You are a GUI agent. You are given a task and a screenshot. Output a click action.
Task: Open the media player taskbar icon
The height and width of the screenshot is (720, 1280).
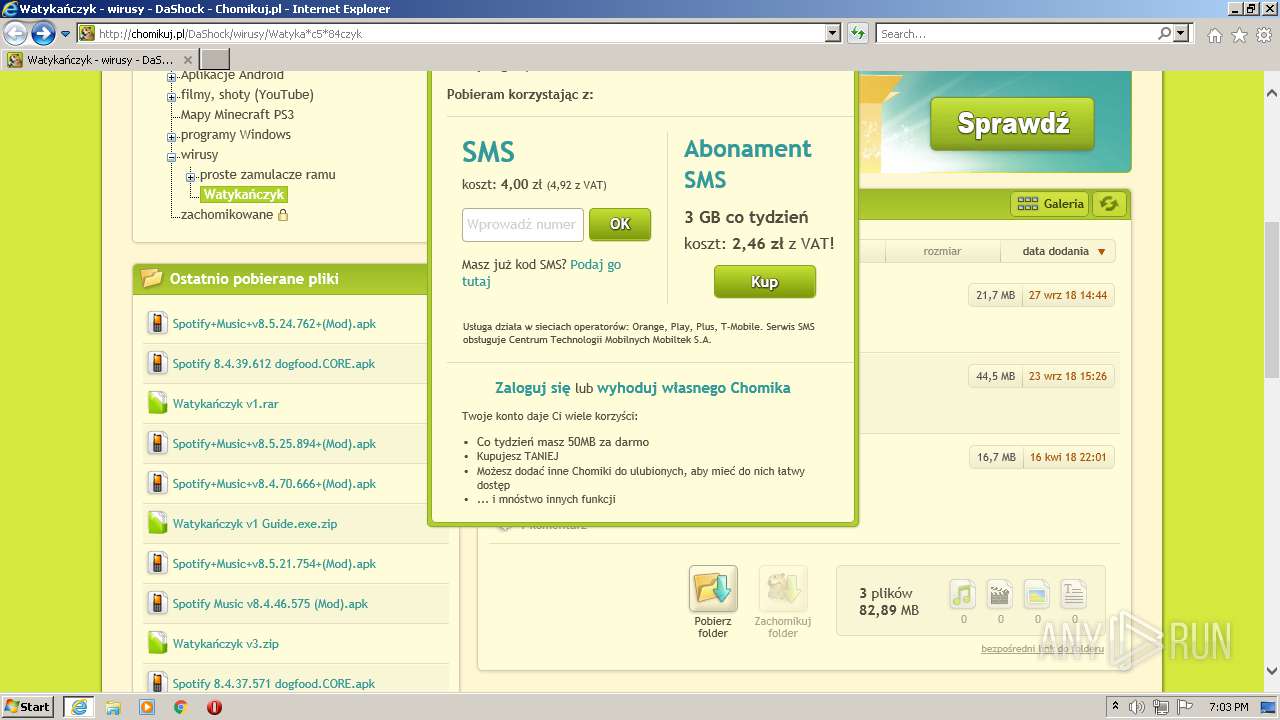tap(147, 707)
